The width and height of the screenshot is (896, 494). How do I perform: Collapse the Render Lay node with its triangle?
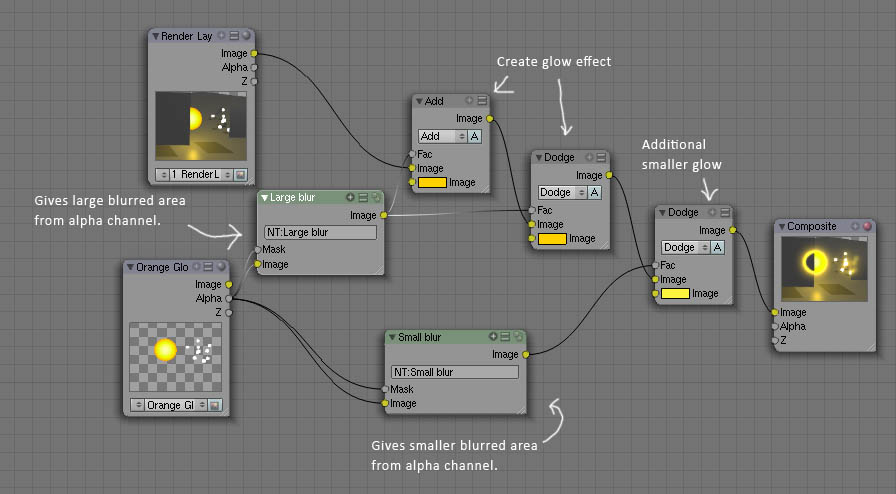click(155, 36)
